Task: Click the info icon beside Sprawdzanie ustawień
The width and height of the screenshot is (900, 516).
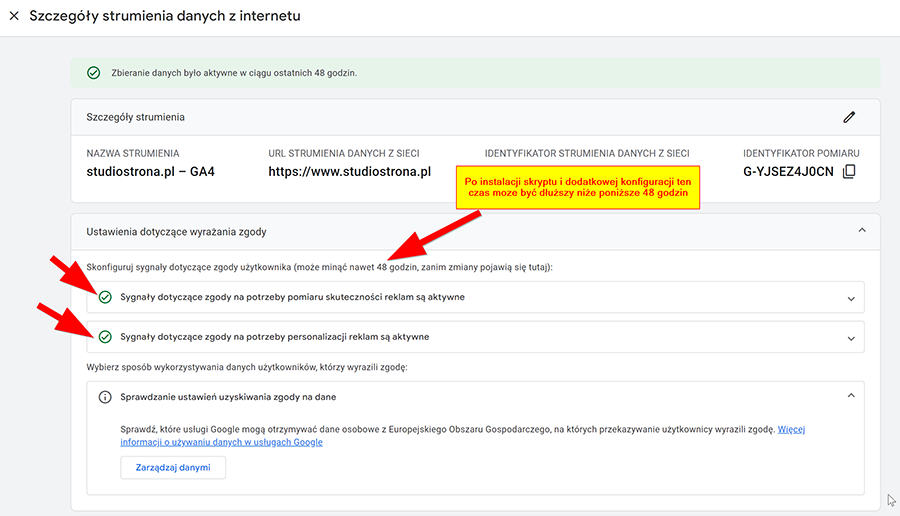Action: [105, 397]
